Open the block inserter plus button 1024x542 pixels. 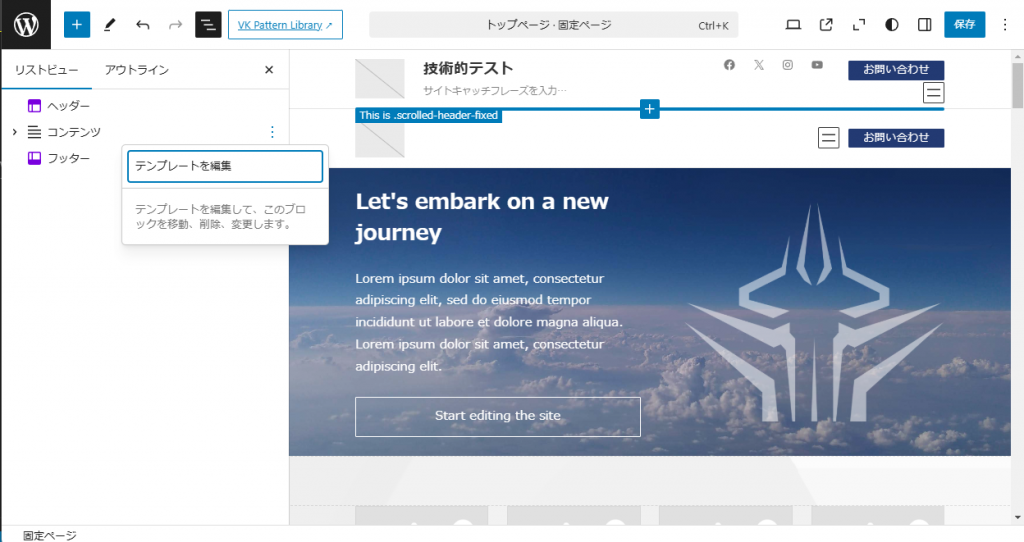77,24
